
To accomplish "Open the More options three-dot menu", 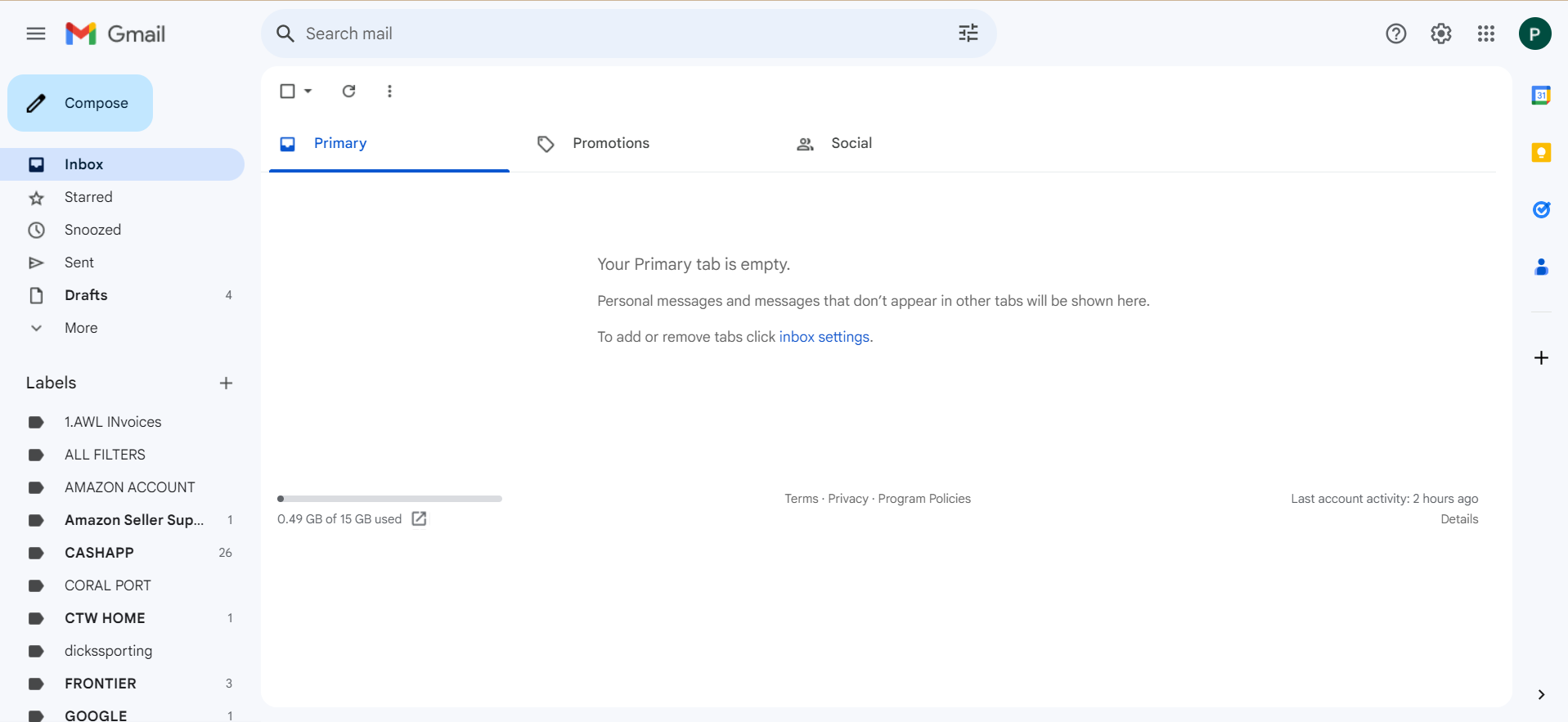I will (389, 91).
